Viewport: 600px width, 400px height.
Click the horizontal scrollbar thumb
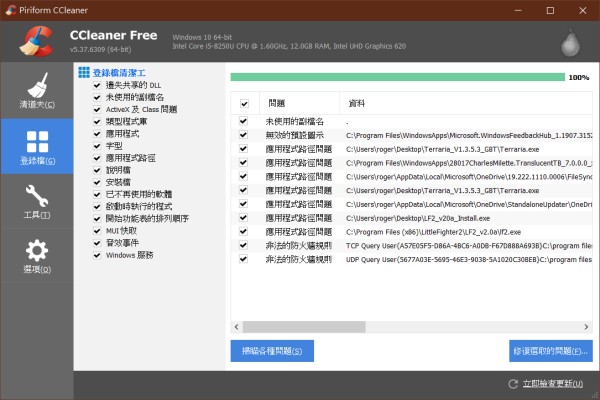pos(304,327)
